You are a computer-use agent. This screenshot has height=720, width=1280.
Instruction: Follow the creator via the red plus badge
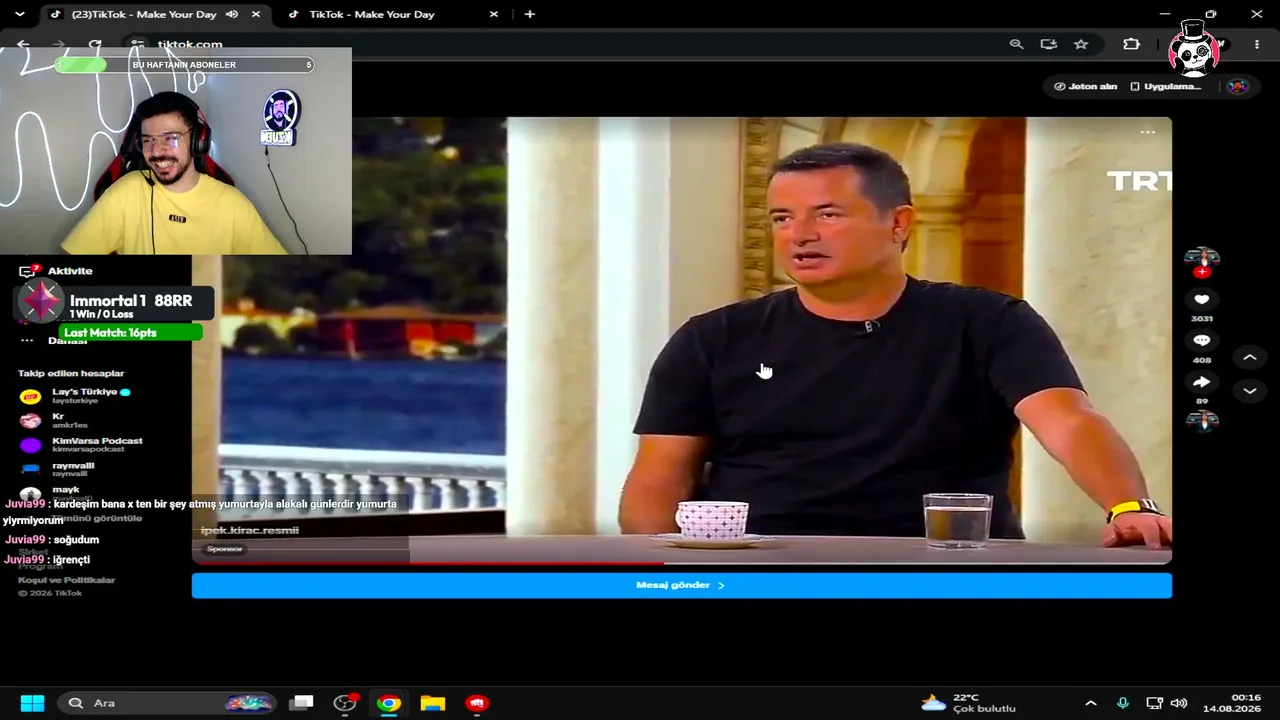coord(1202,272)
